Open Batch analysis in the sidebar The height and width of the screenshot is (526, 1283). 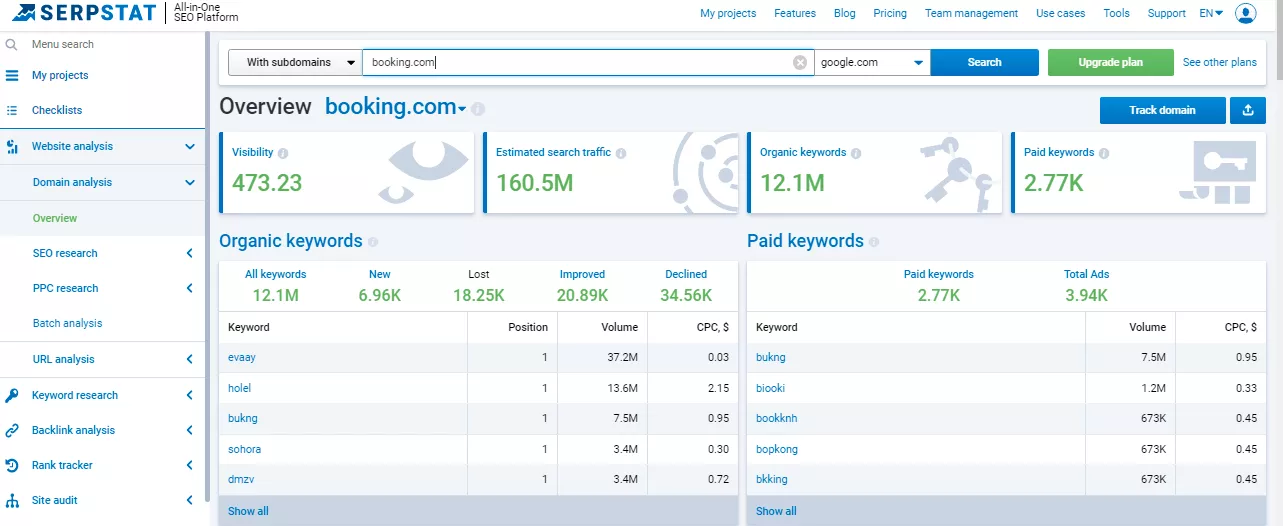tap(67, 324)
